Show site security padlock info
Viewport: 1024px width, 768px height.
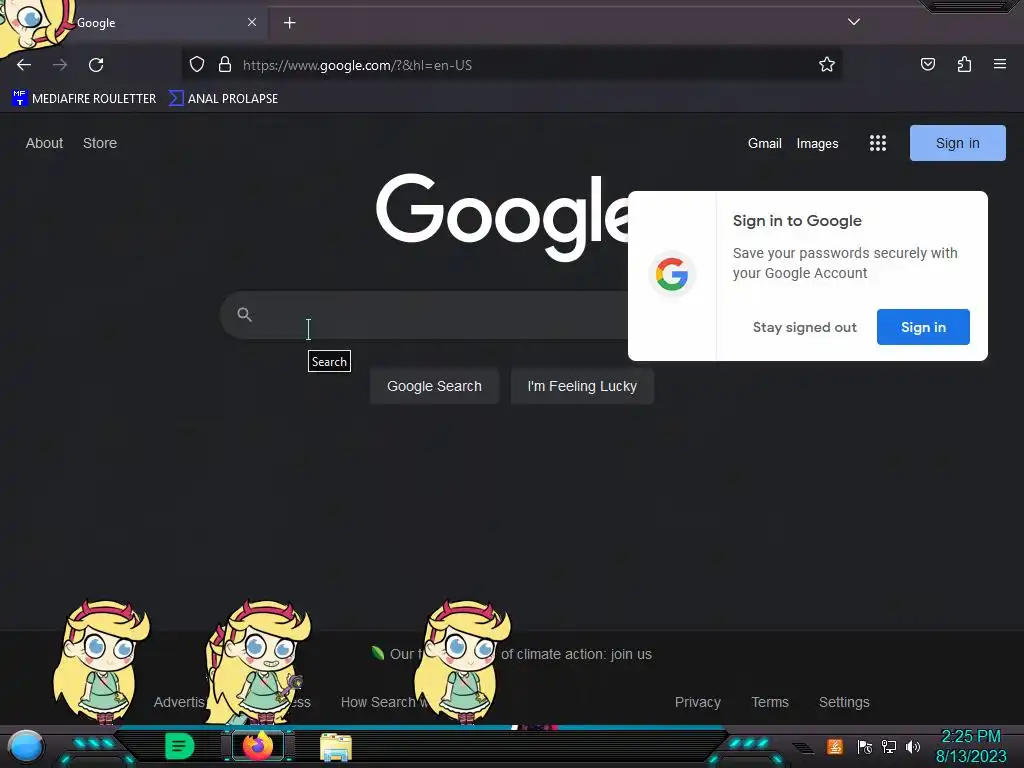coord(225,65)
